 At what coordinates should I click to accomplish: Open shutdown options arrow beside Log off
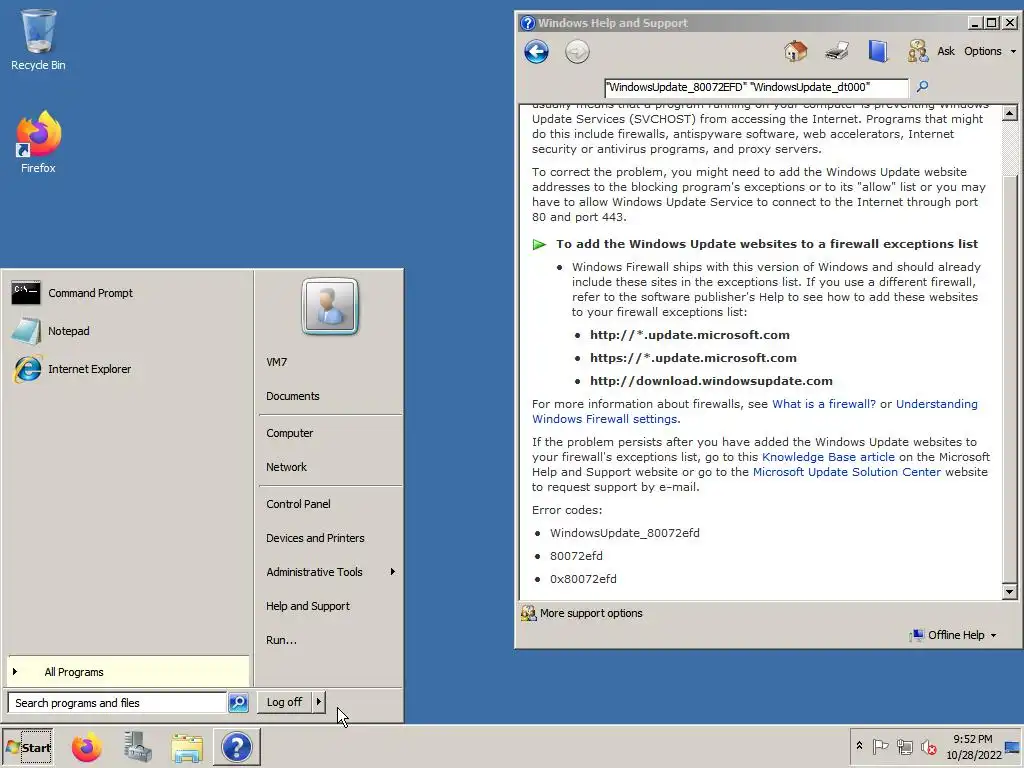point(319,702)
